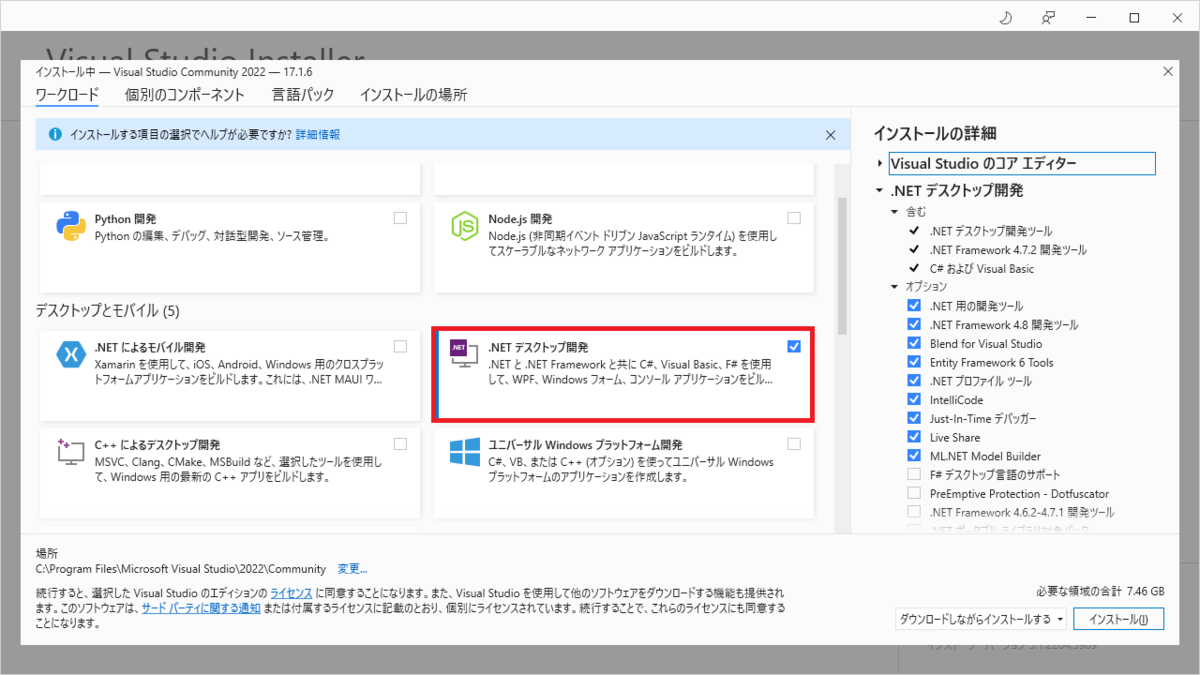Click the .NET desktop development workload icon

click(x=464, y=354)
